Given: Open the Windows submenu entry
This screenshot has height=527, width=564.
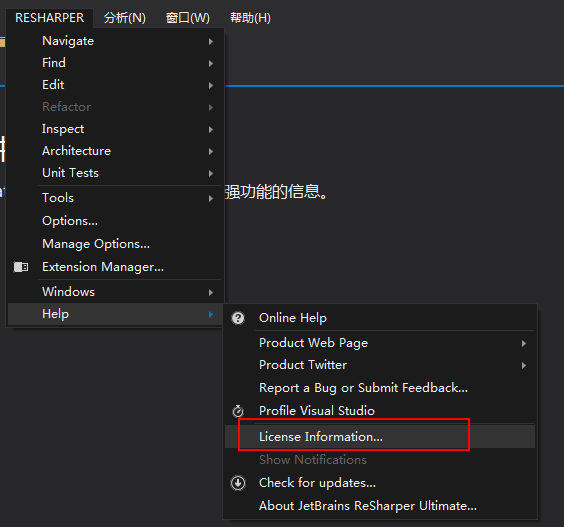Looking at the screenshot, I should (x=115, y=292).
